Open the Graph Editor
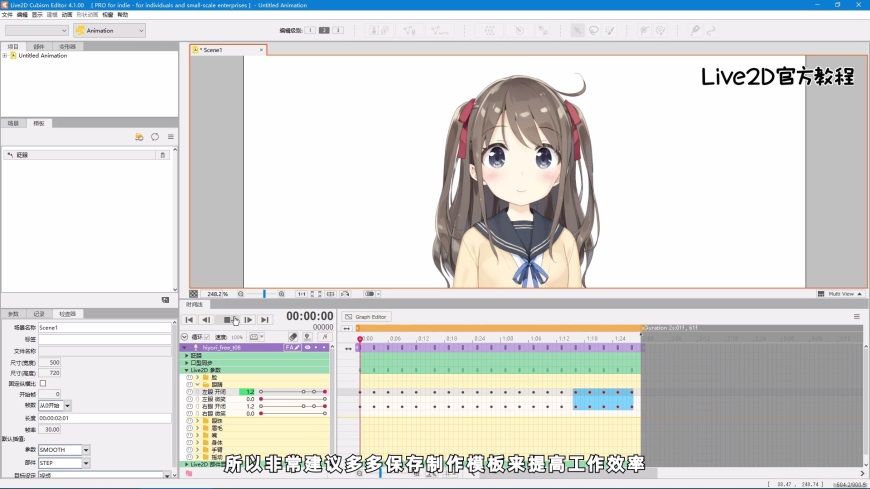This screenshot has width=870, height=489. click(366, 317)
